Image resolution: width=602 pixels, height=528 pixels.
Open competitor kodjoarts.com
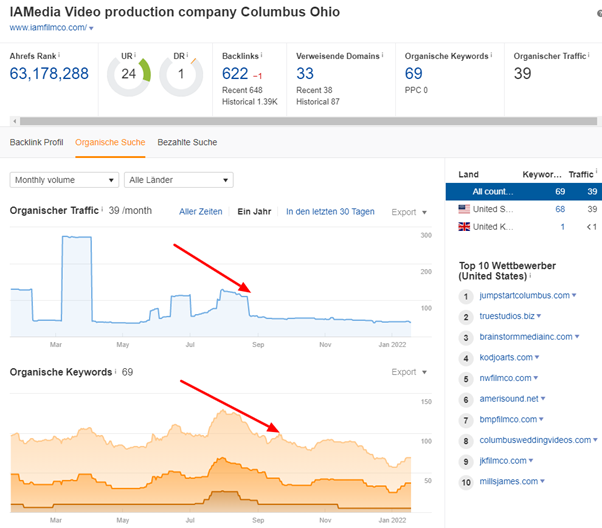(506, 358)
